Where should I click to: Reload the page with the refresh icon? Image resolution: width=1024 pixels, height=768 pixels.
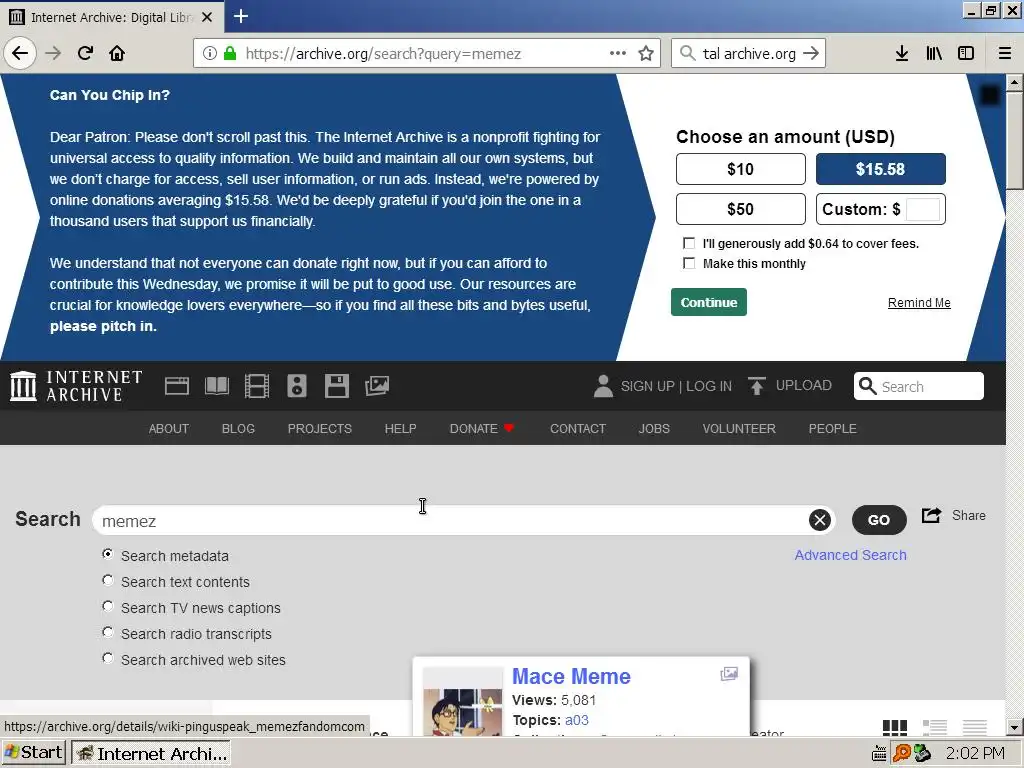85,53
